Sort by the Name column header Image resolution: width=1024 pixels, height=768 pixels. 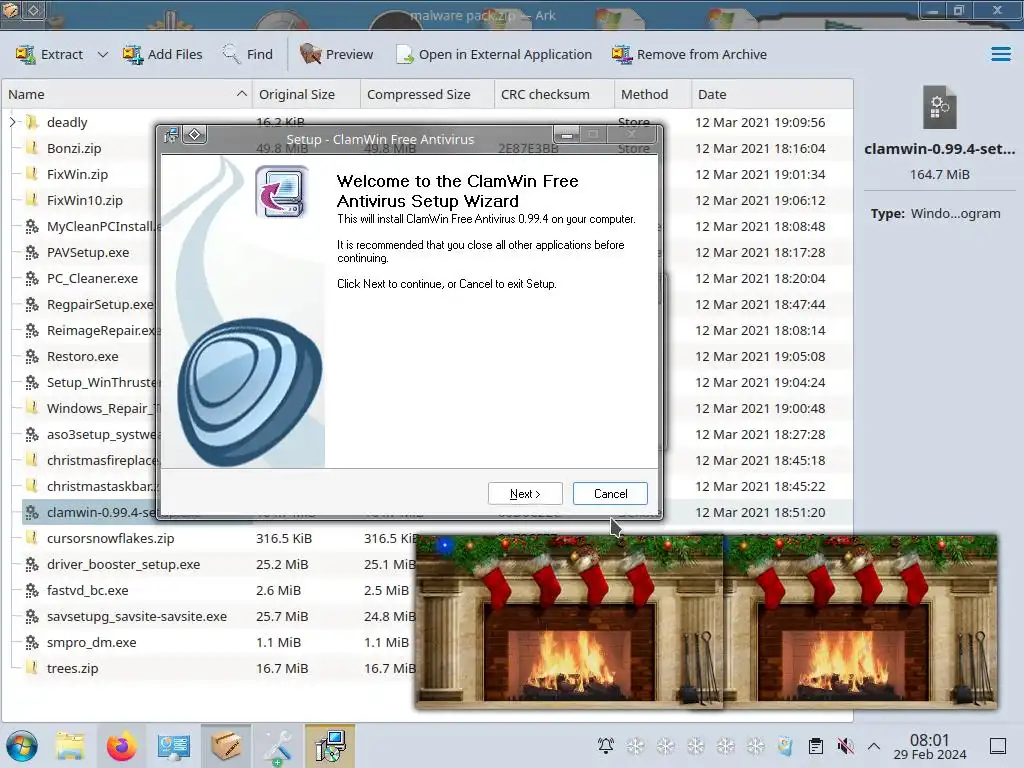127,94
